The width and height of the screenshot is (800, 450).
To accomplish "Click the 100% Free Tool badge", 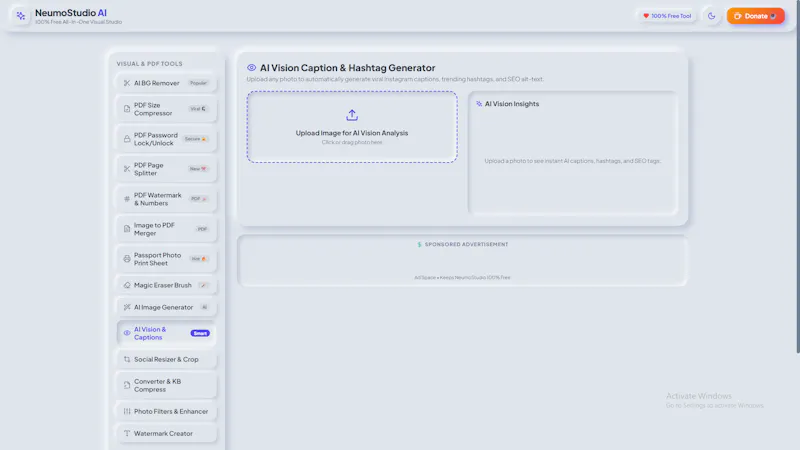I will tap(666, 16).
